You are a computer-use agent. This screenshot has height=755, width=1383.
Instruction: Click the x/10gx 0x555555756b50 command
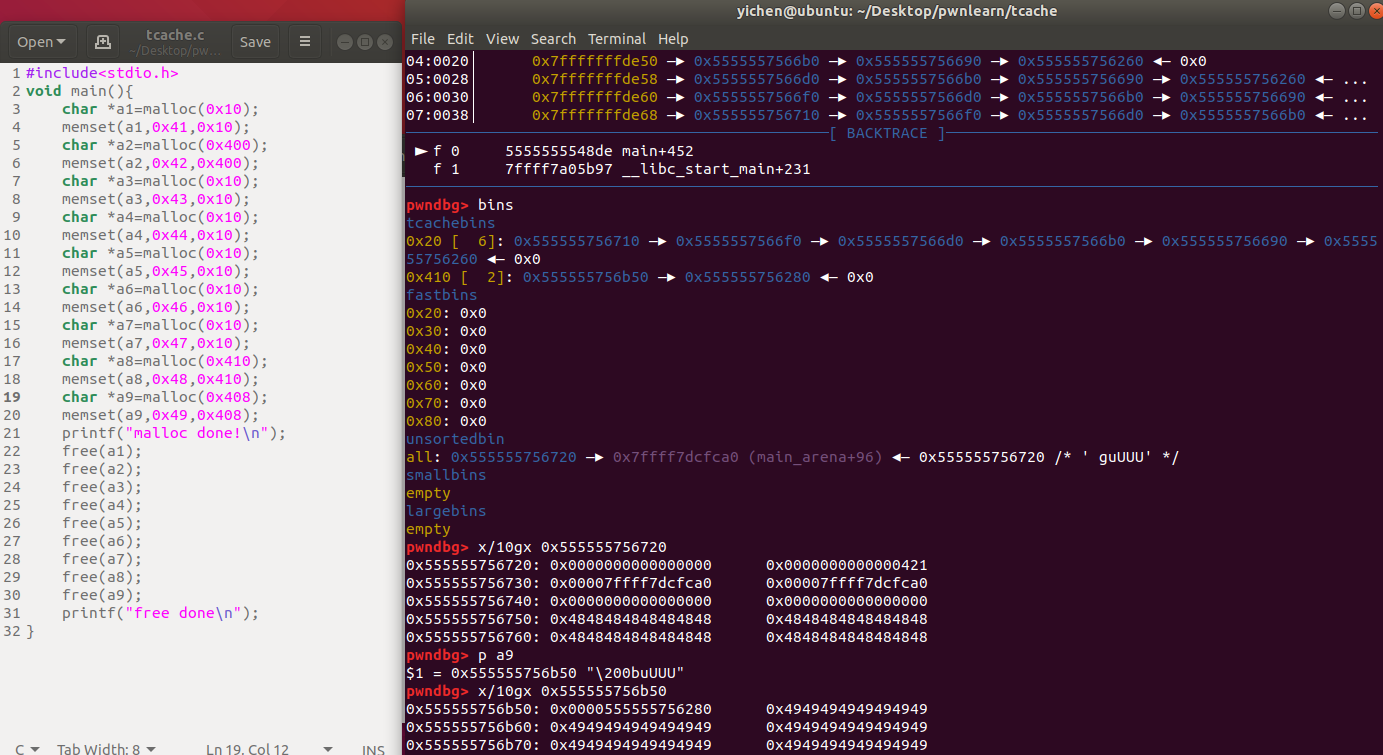tap(572, 691)
